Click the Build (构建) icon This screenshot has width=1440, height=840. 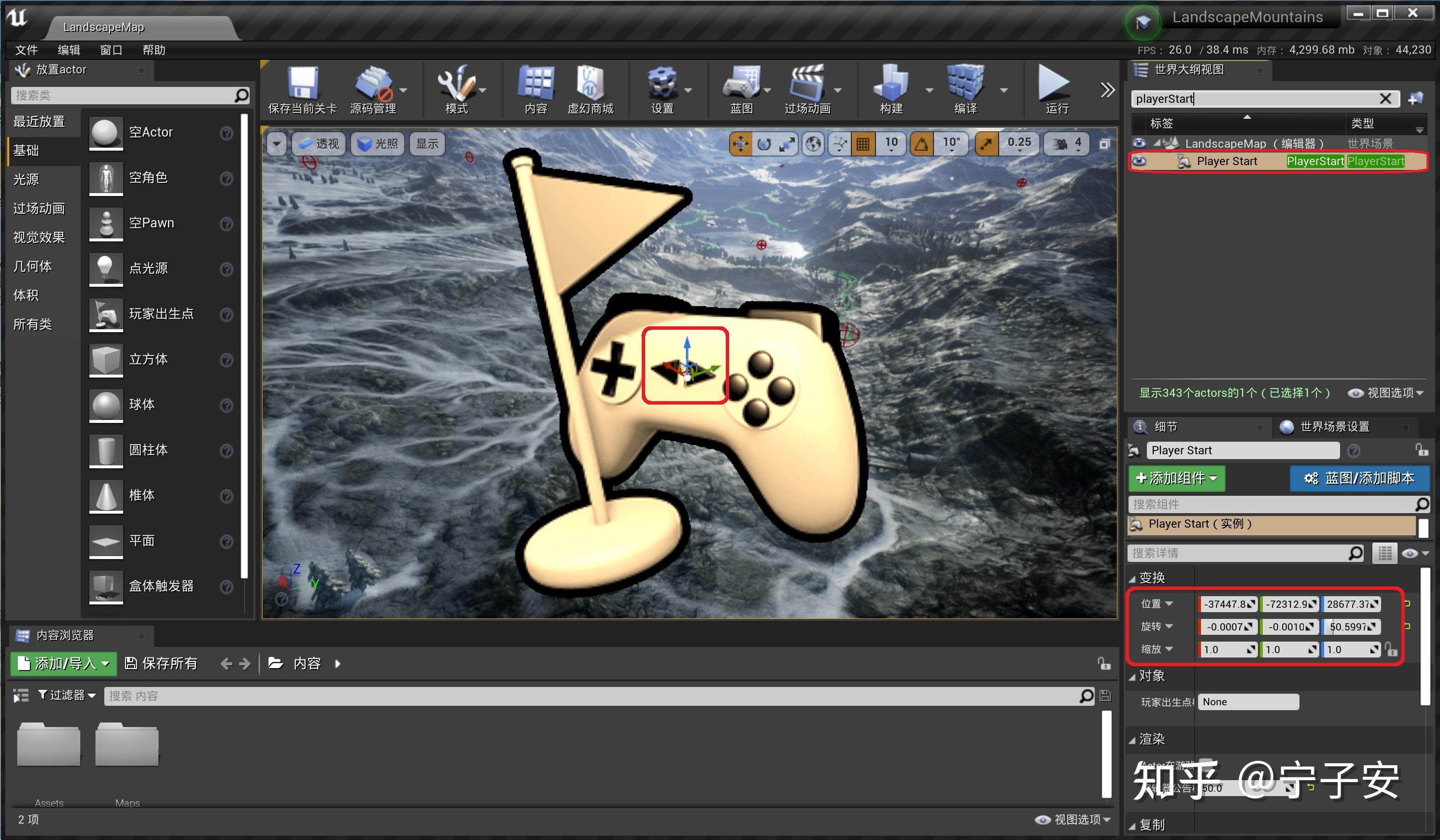coord(891,84)
